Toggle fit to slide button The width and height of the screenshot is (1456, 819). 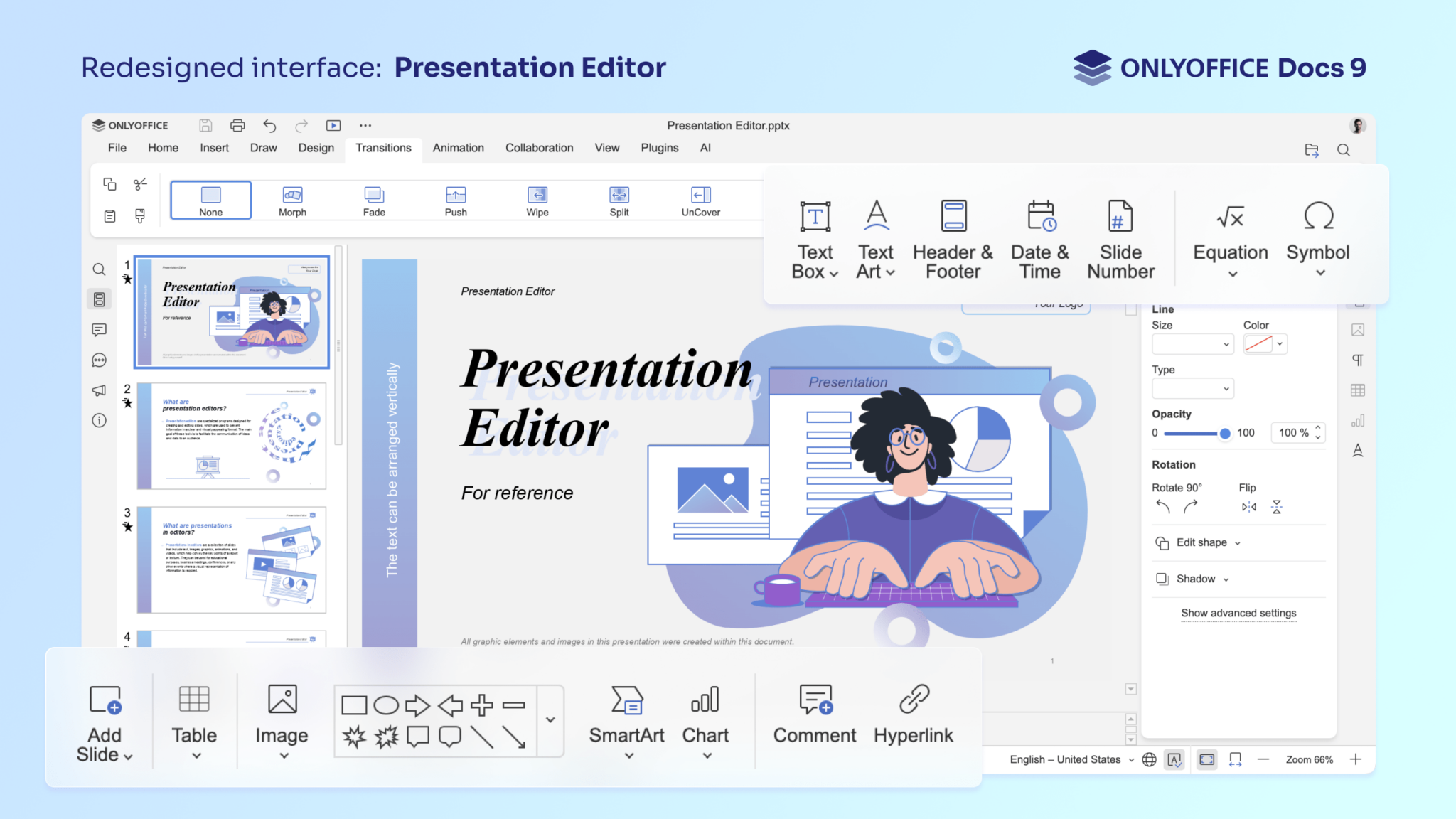[1207, 759]
